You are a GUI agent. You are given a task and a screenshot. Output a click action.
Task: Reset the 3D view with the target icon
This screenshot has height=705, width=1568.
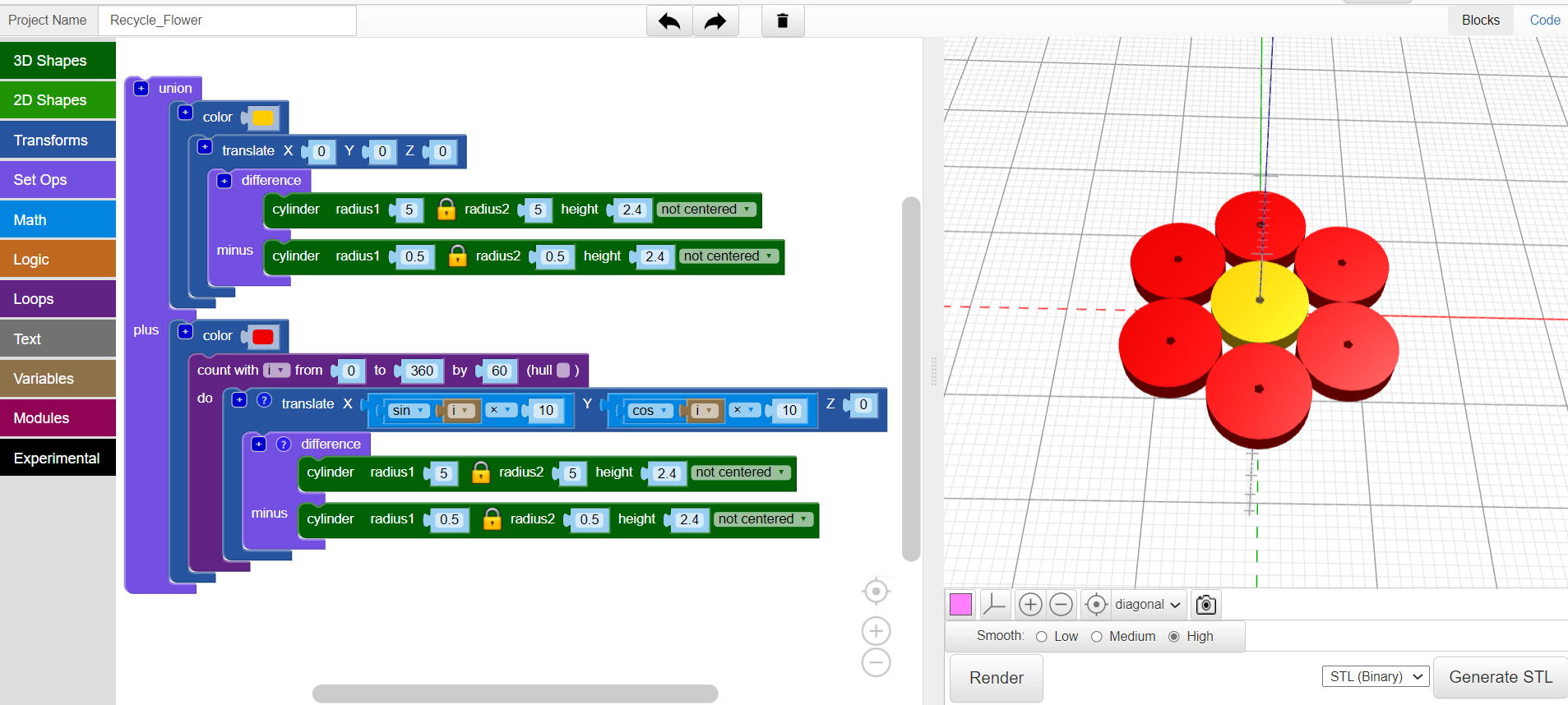pyautogui.click(x=1096, y=605)
